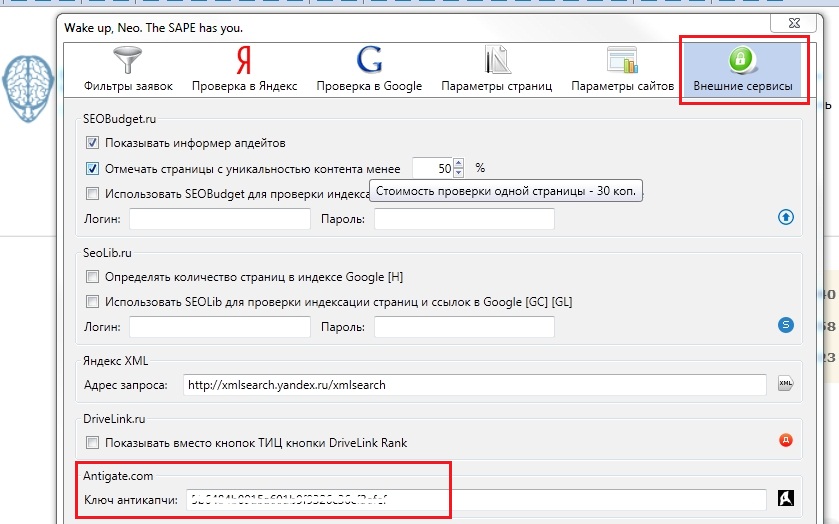The height and width of the screenshot is (524, 839).
Task: Click the green padlock icon
Action: pyautogui.click(x=742, y=60)
